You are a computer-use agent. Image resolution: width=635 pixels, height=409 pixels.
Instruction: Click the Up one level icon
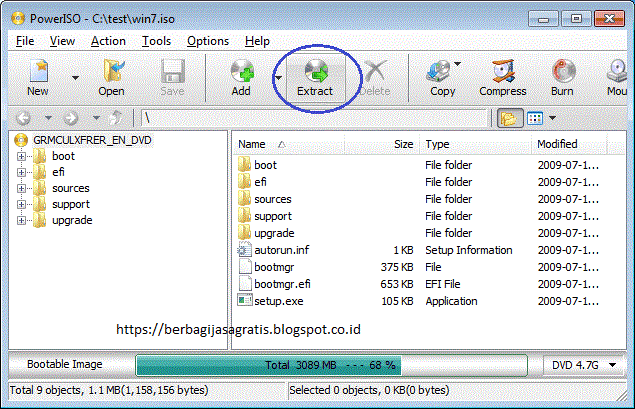(x=116, y=118)
